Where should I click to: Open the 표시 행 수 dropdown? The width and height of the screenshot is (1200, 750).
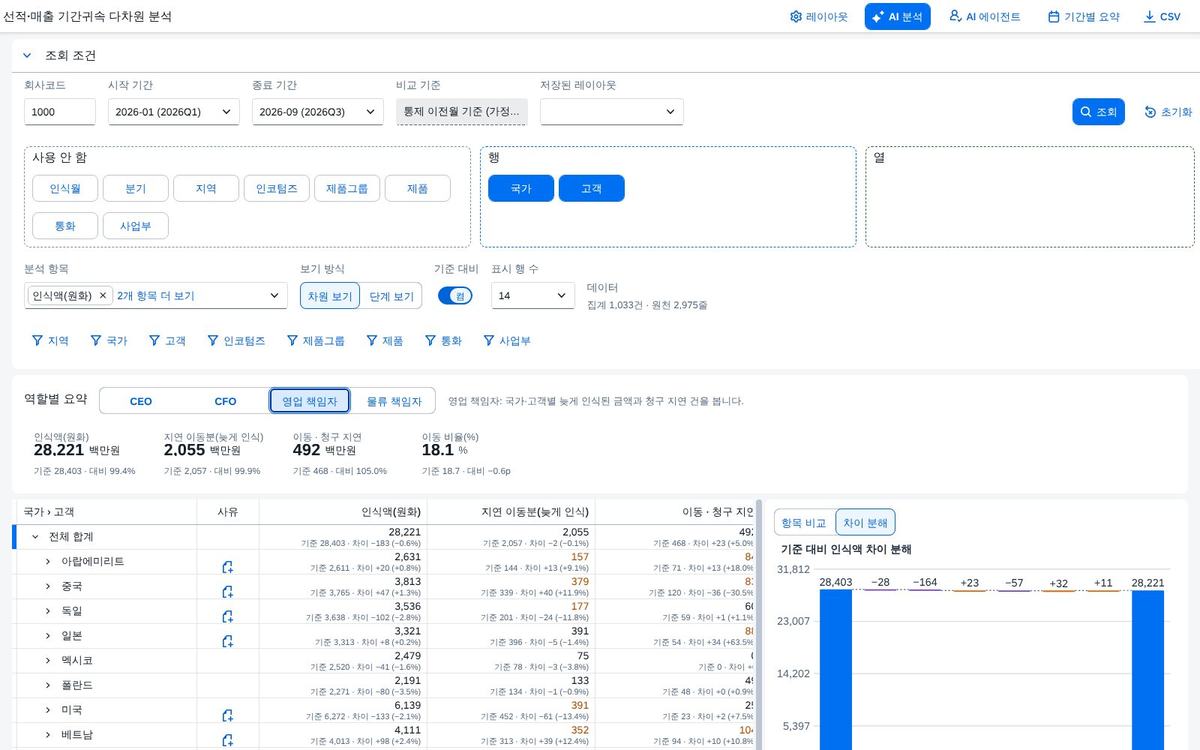533,296
